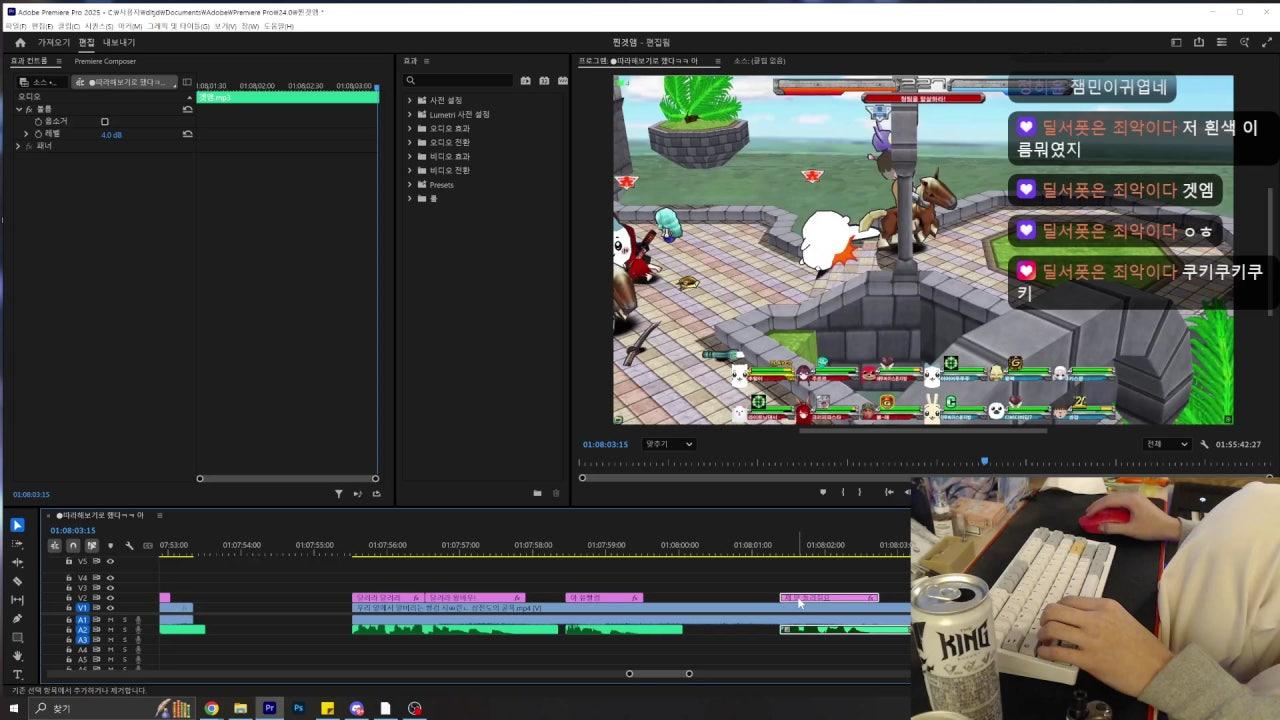Screen dimensions: 1280x720
Task: Click the new custom bin folder icon
Action: coord(537,493)
